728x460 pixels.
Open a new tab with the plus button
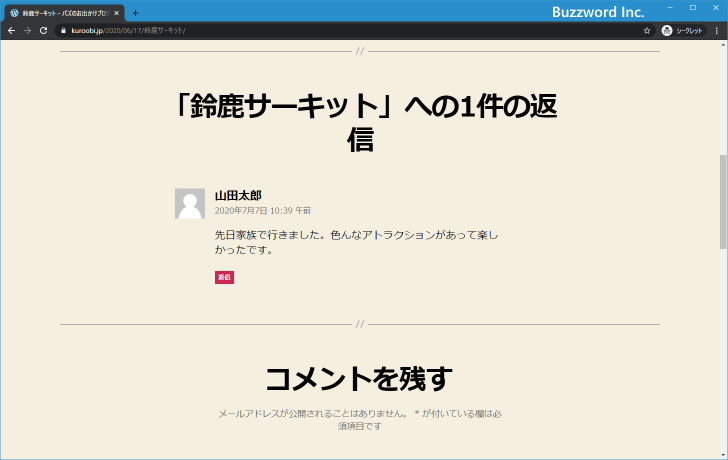[x=135, y=13]
